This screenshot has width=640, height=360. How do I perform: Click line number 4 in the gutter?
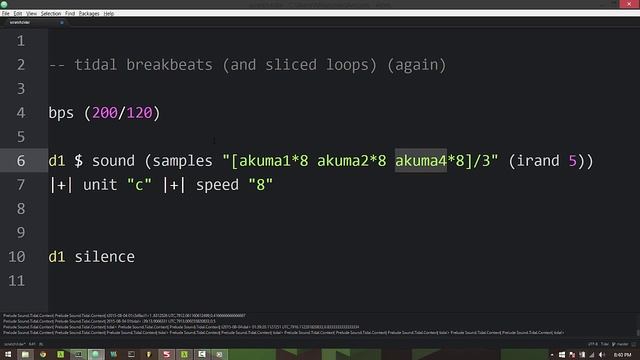[x=21, y=113]
